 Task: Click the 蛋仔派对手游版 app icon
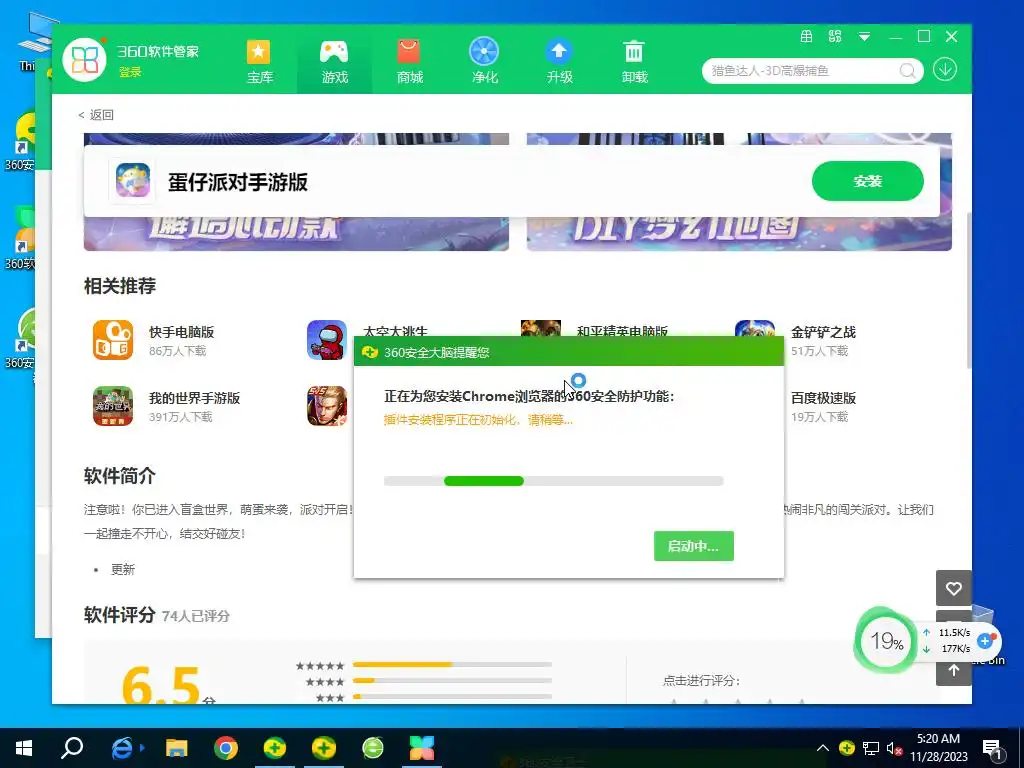pyautogui.click(x=133, y=181)
